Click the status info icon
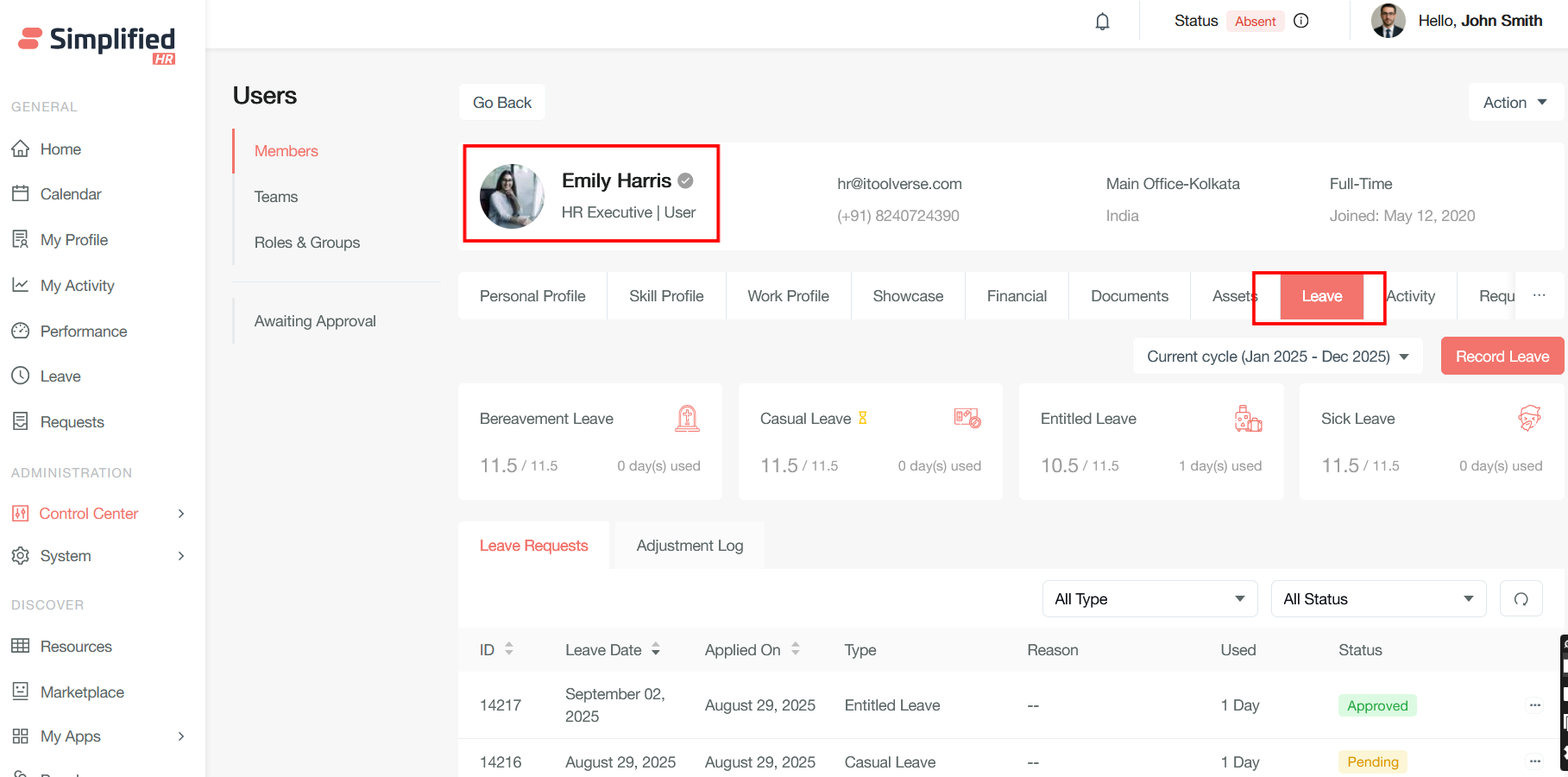 click(1301, 21)
